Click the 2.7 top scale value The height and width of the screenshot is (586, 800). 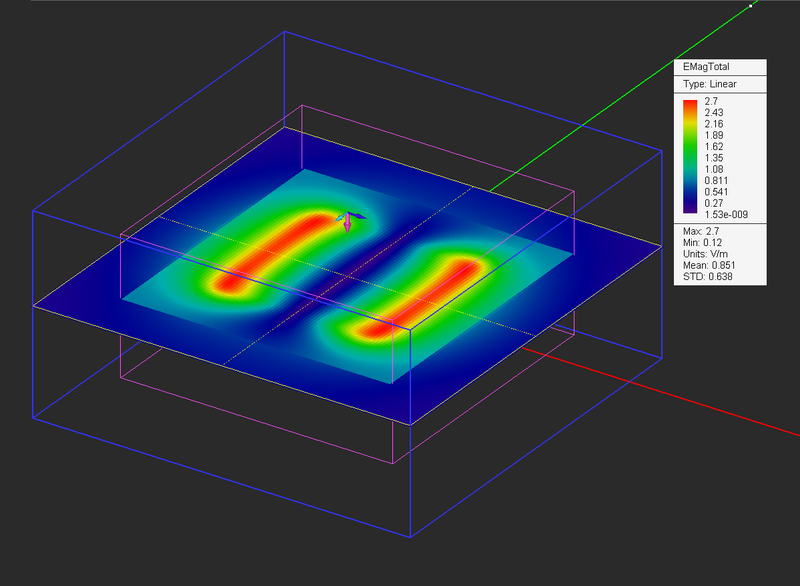[x=711, y=101]
